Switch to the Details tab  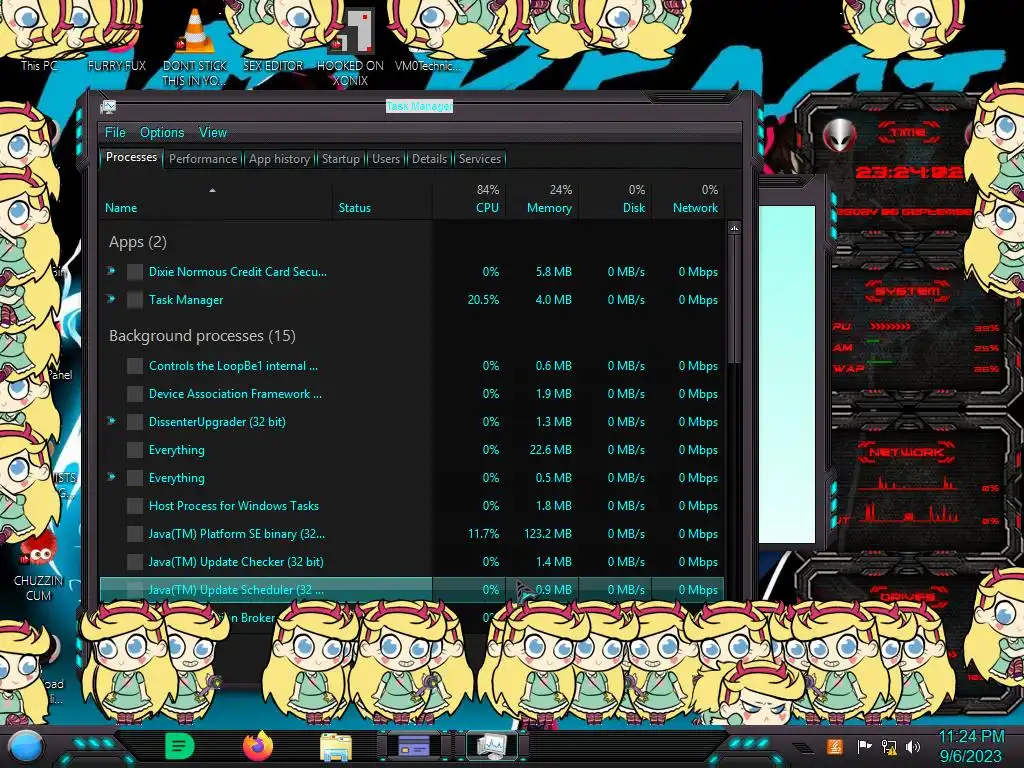tap(430, 159)
